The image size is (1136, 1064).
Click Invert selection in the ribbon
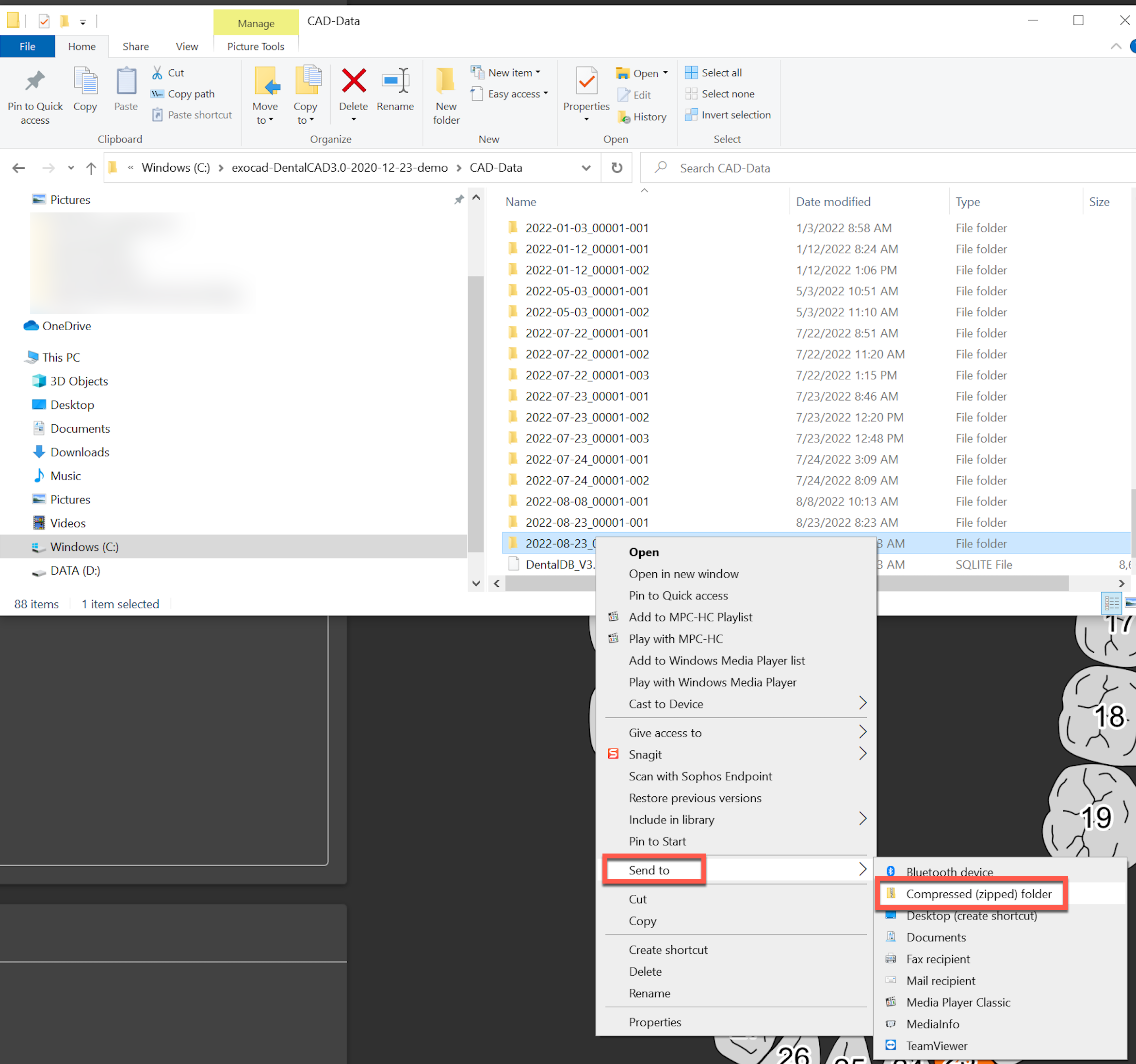[x=728, y=114]
